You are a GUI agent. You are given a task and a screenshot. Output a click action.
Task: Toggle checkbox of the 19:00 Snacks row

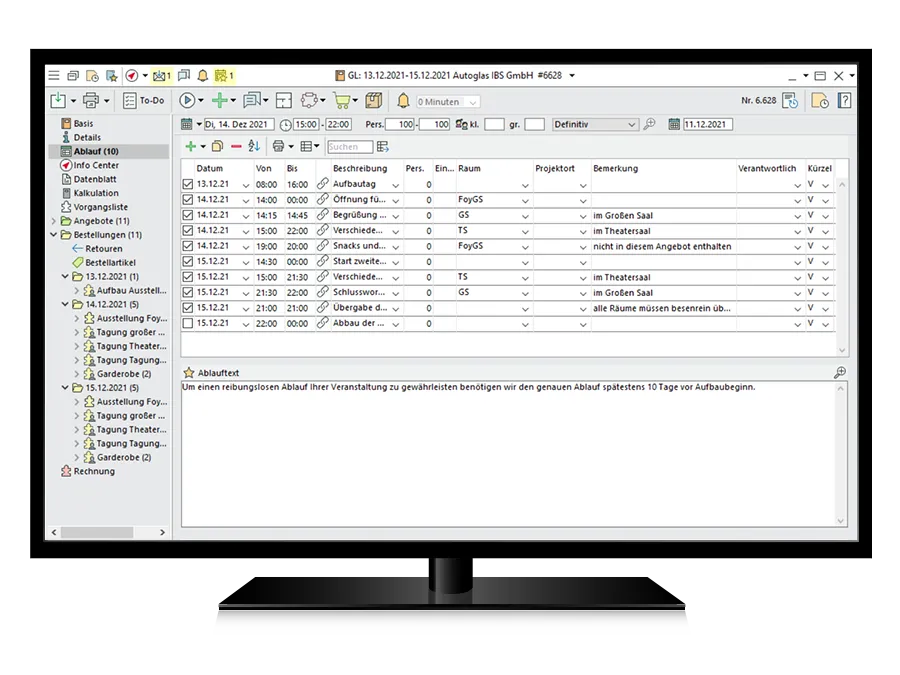tap(188, 246)
